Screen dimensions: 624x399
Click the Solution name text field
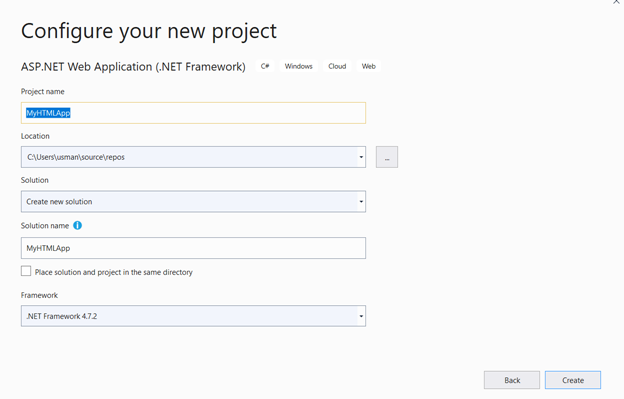[x=193, y=248]
